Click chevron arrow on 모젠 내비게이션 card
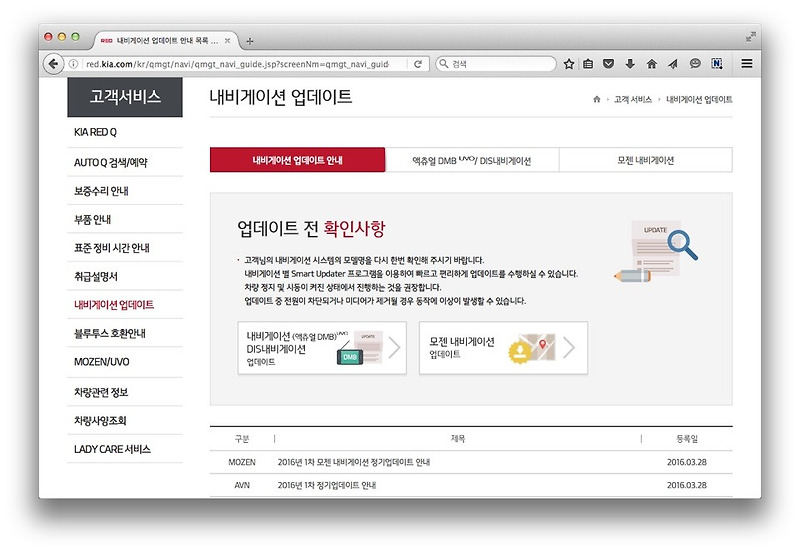 click(x=569, y=347)
